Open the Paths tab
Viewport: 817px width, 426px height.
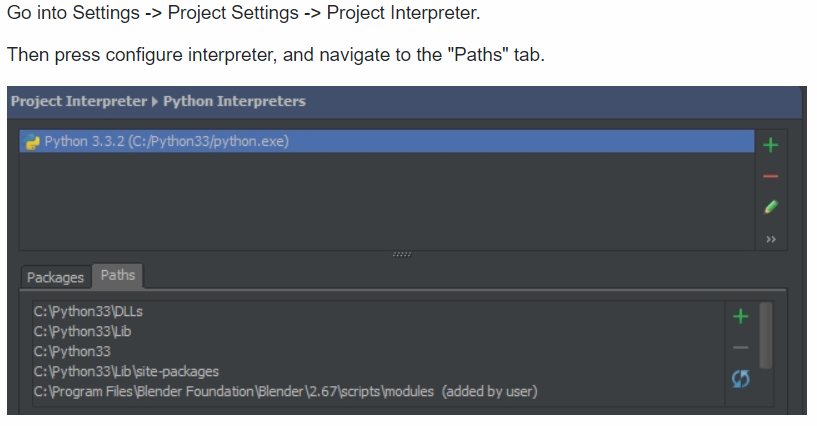click(118, 275)
